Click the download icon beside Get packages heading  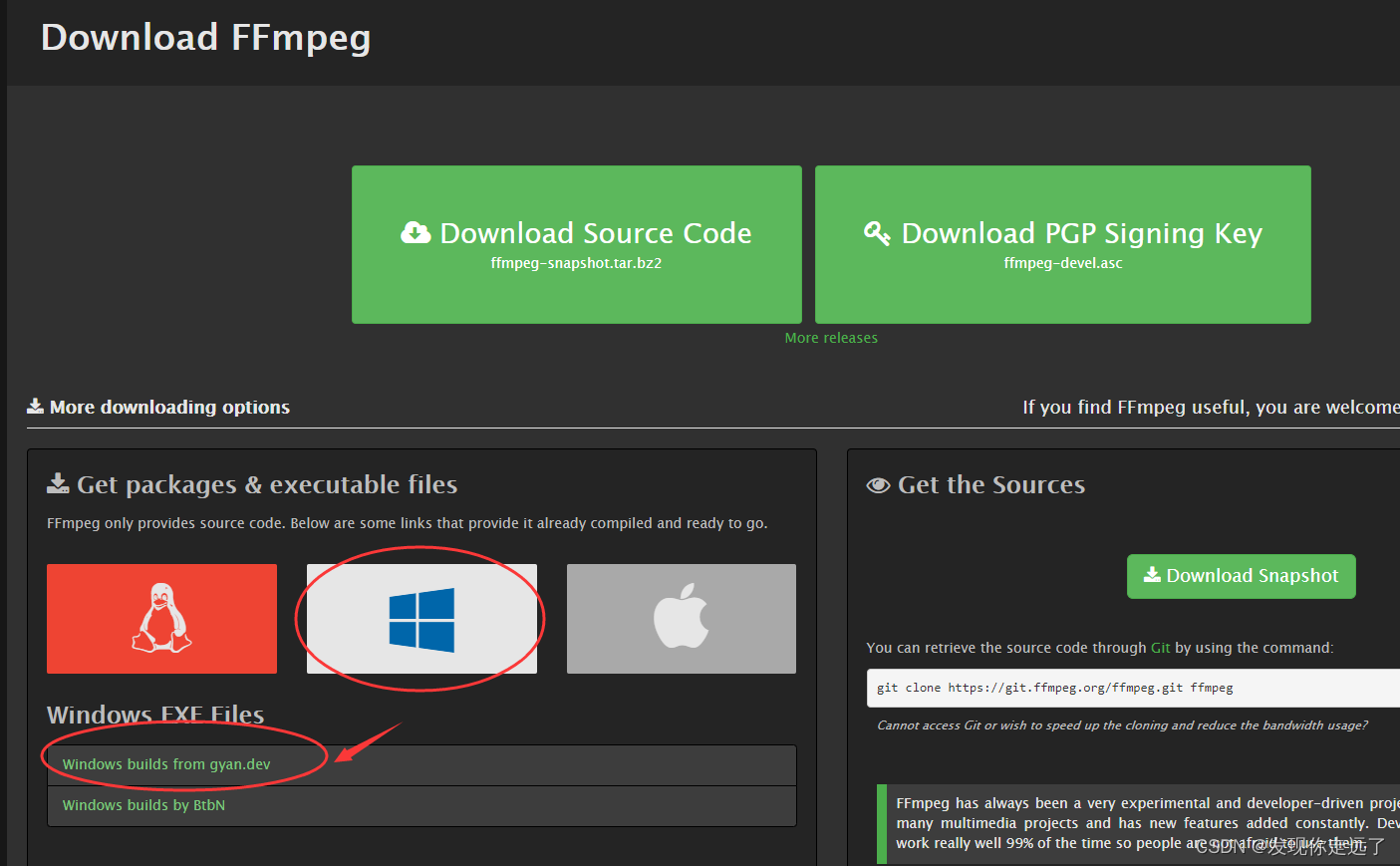tap(58, 484)
